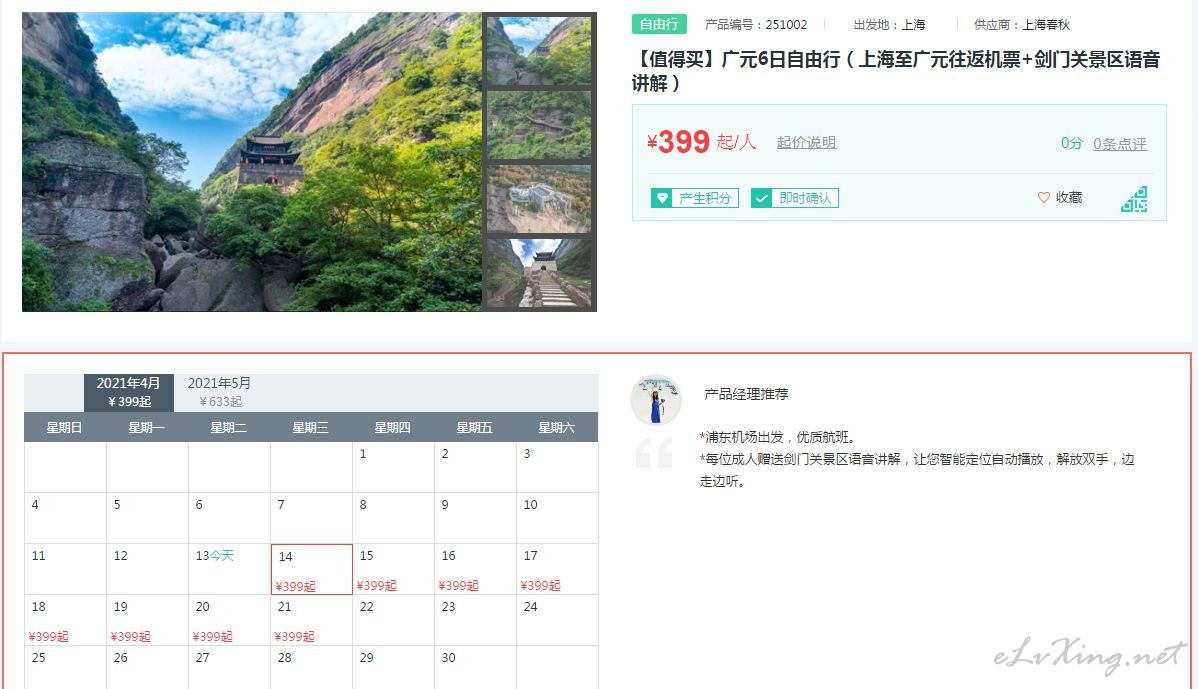1198x689 pixels.
Task: Choose April 14 departure date
Action: click(312, 570)
